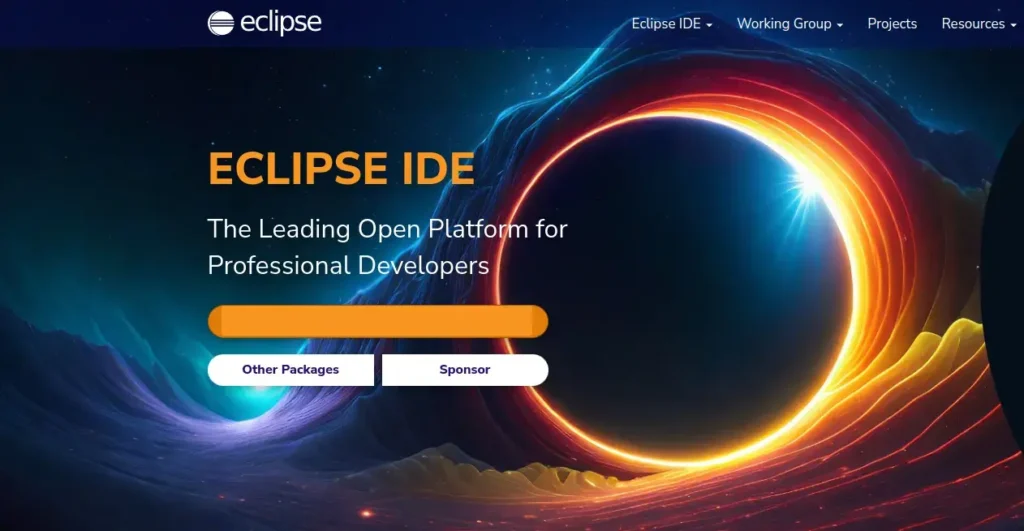Click the orange ECLIPSE IDE heading
1024x531 pixels.
coord(341,169)
